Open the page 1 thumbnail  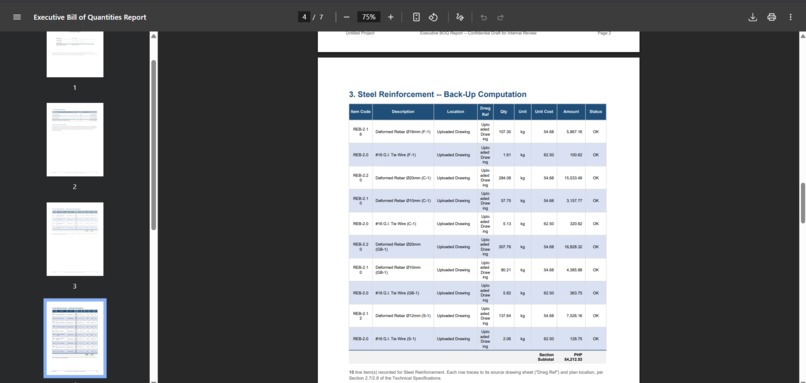[x=75, y=54]
